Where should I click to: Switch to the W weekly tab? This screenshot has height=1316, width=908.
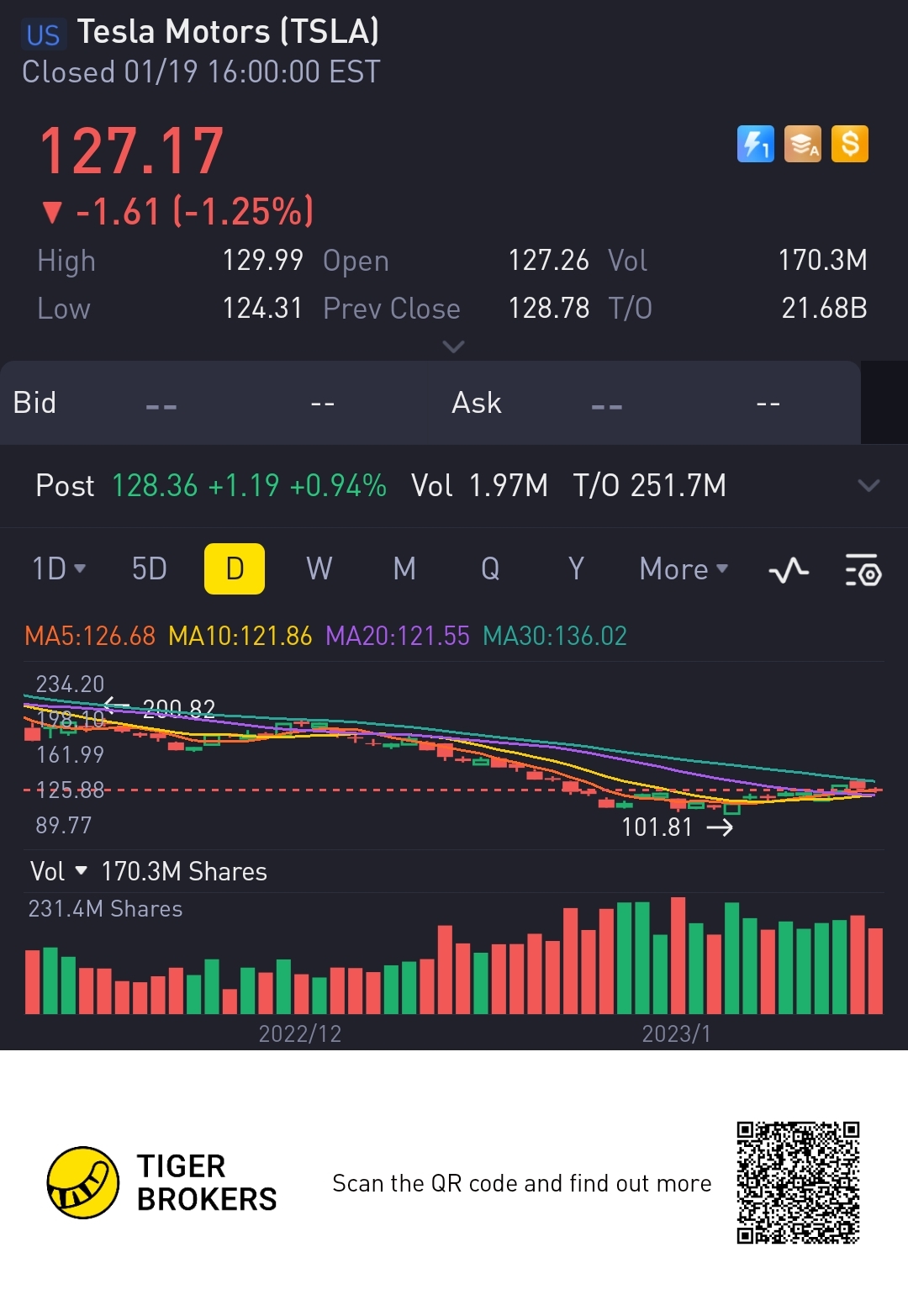click(x=319, y=569)
